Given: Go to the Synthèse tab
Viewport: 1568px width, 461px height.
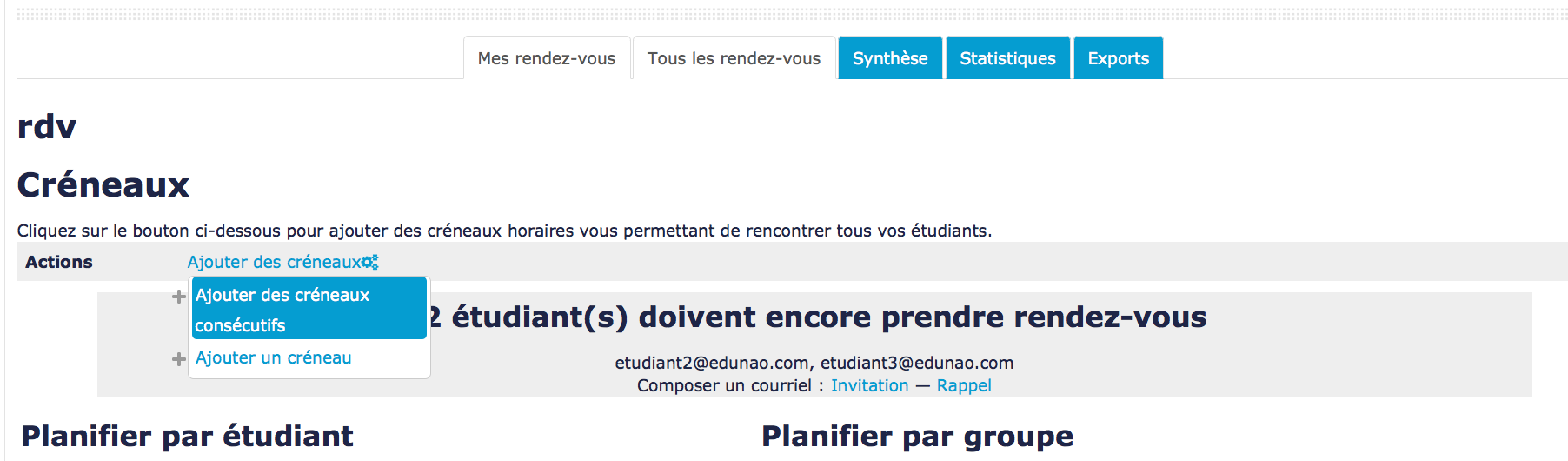Looking at the screenshot, I should click(890, 58).
